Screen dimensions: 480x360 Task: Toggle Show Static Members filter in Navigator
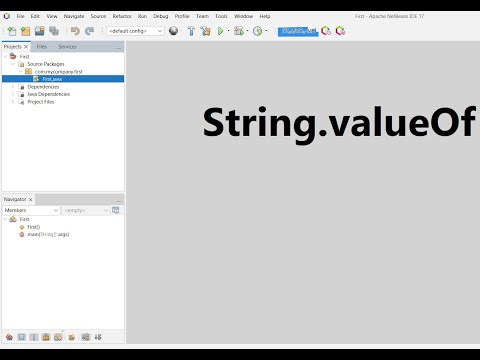click(x=34, y=337)
